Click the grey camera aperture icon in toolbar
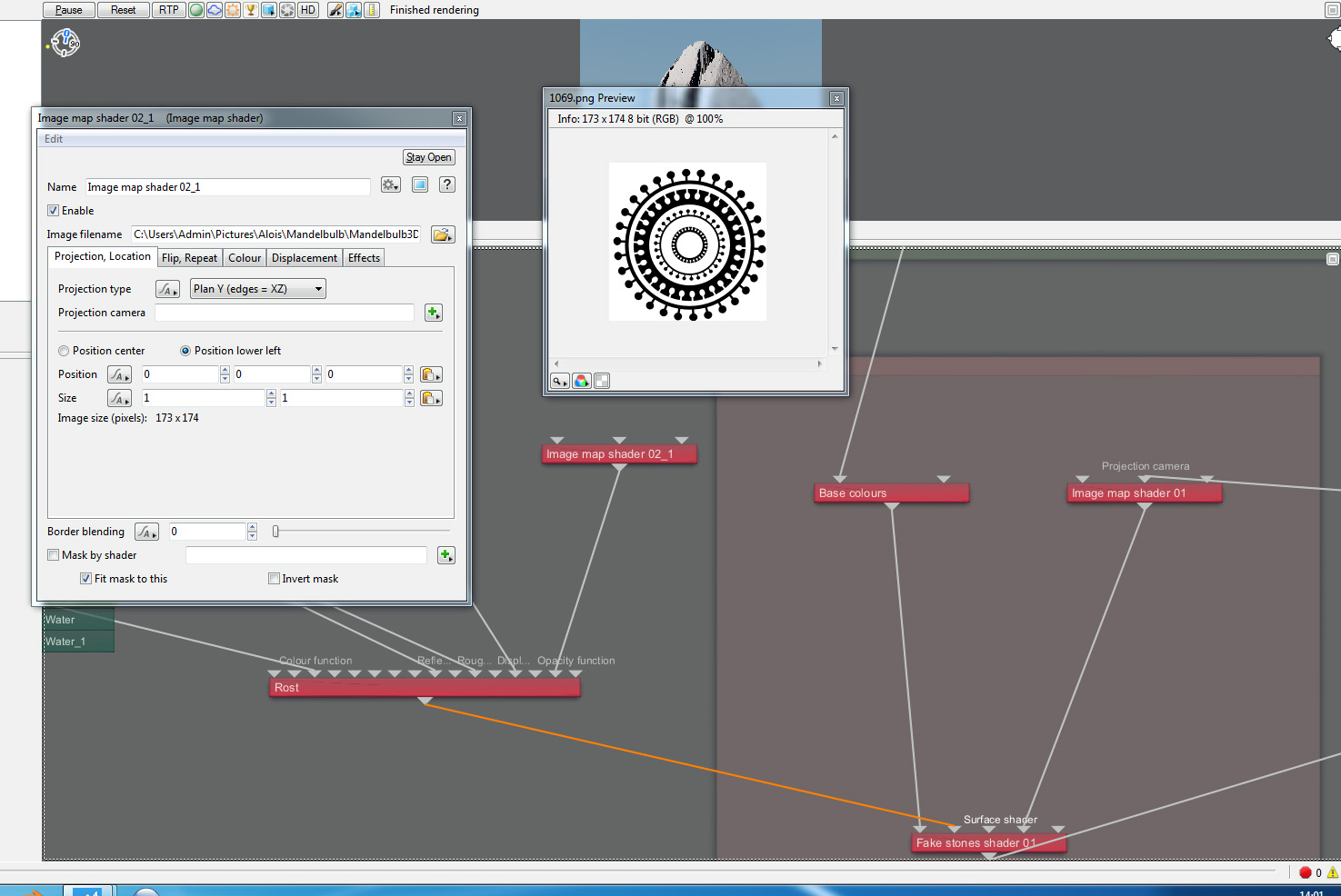 287,10
